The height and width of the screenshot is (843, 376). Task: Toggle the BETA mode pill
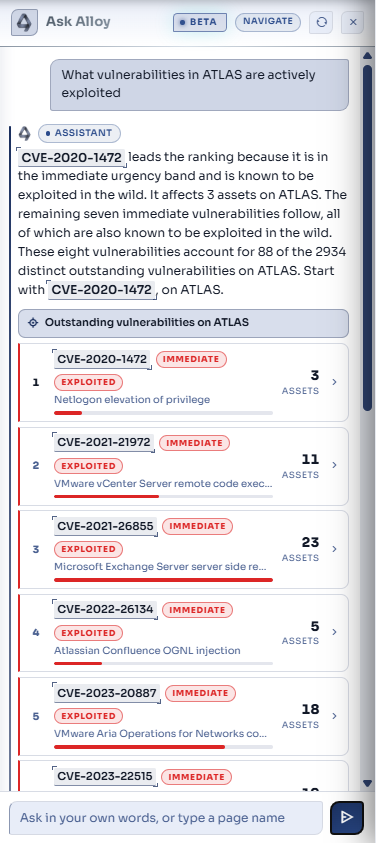(200, 22)
